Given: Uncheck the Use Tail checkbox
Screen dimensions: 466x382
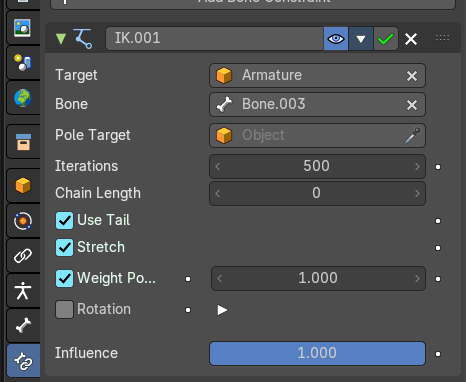Looking at the screenshot, I should pos(64,221).
